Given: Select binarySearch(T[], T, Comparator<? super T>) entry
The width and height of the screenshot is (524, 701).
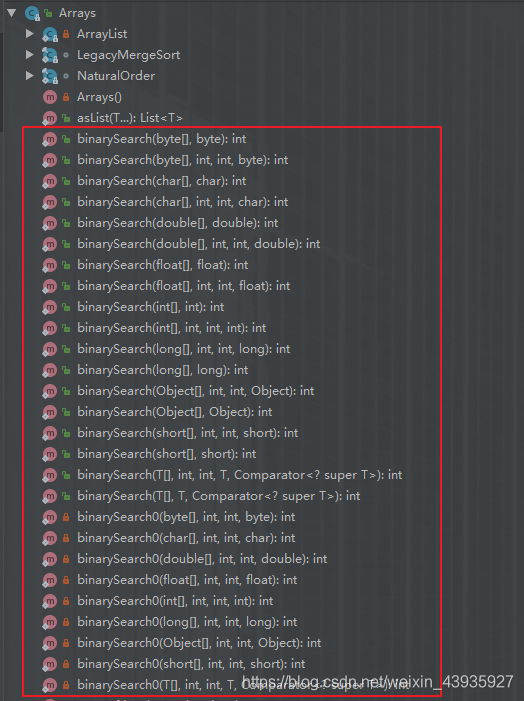Looking at the screenshot, I should coord(219,496).
